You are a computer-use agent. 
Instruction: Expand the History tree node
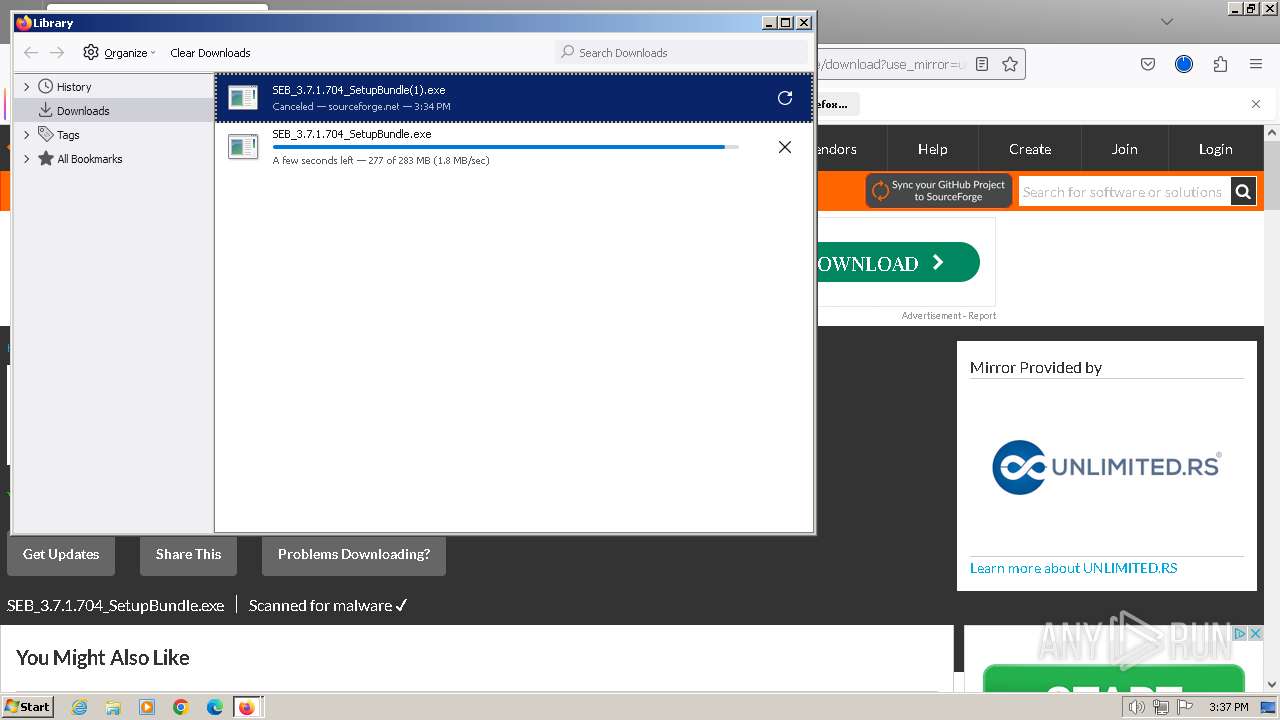coord(27,87)
